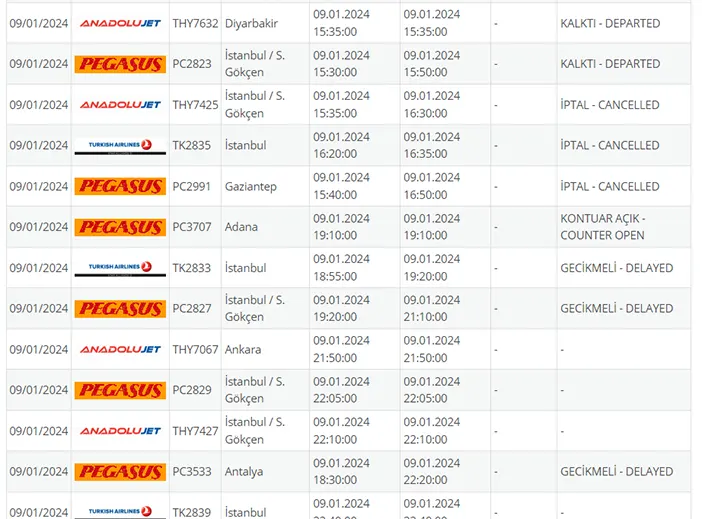Click the KALKTI - DEPARTED status for THY7632
This screenshot has width=702, height=519.
coord(610,23)
